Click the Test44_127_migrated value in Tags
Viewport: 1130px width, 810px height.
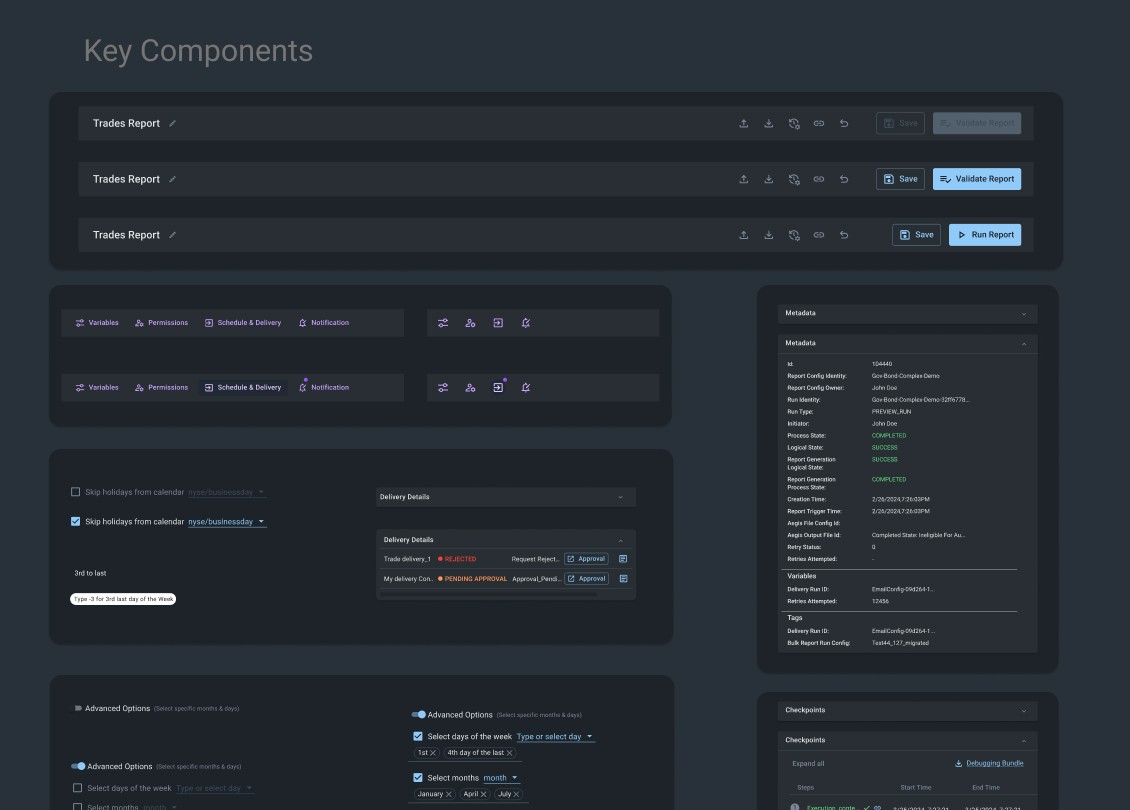point(900,643)
